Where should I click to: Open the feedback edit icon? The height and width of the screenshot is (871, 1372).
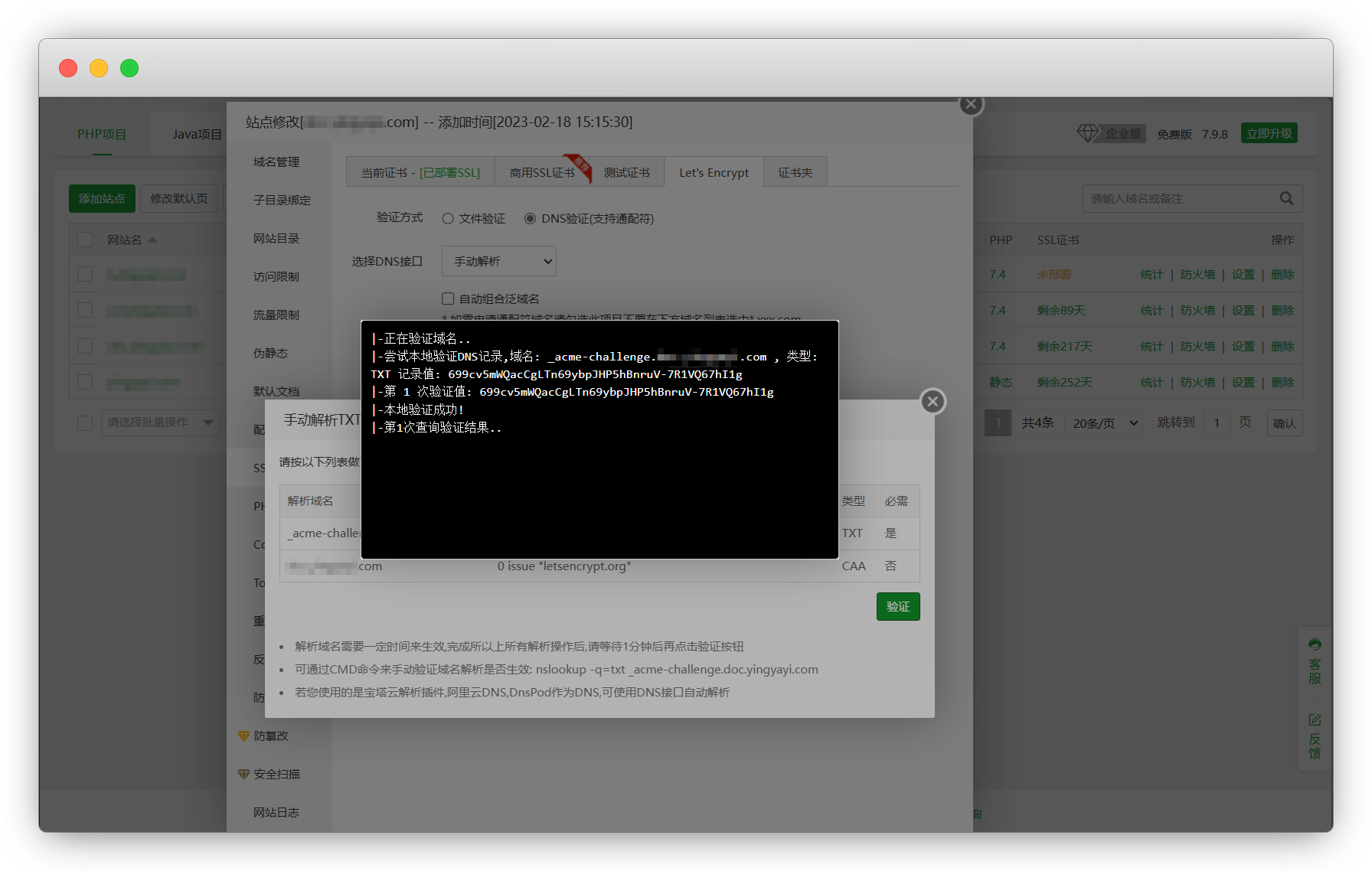click(x=1315, y=719)
